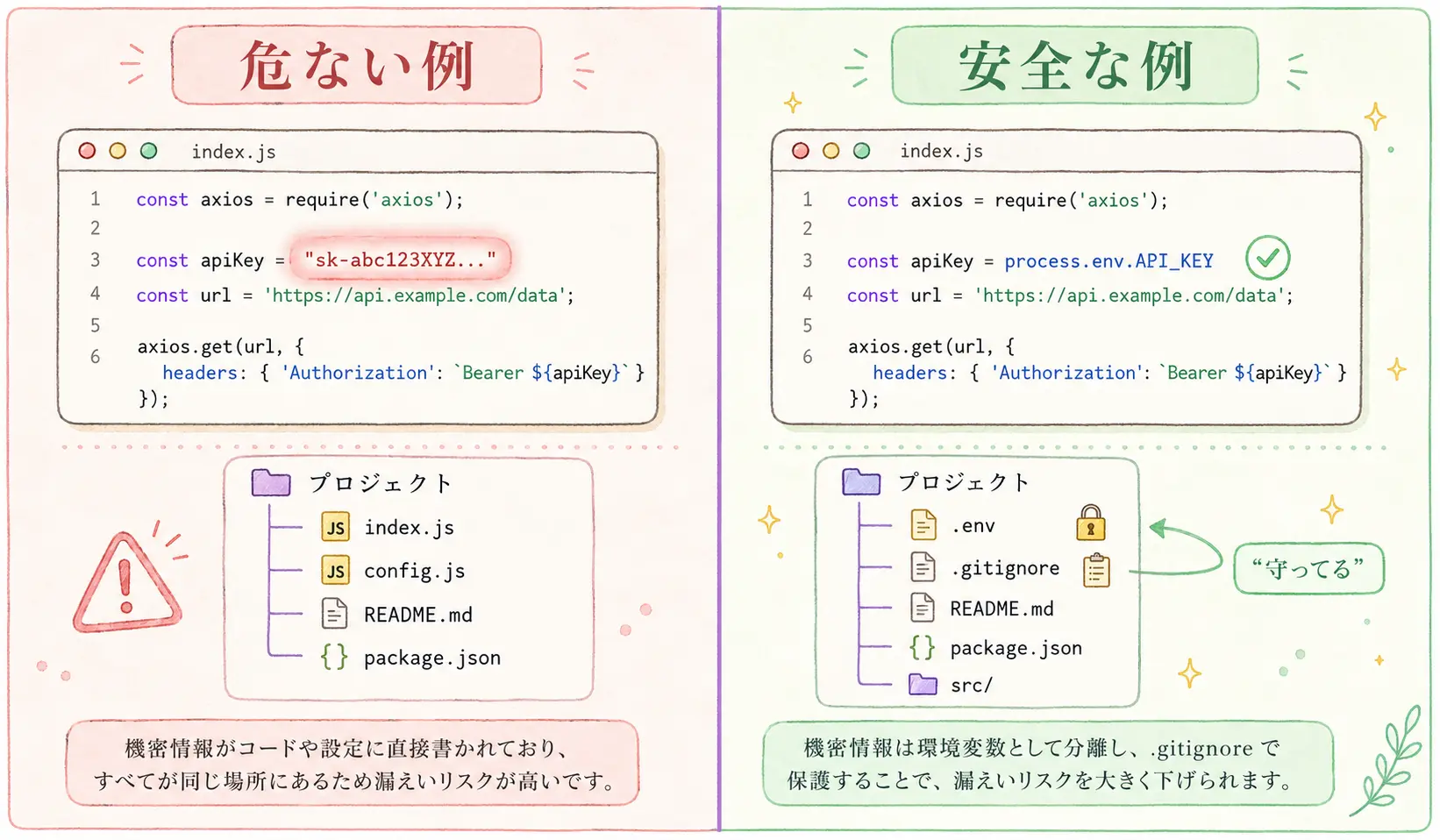Click the green window dot in right code window
This screenshot has height=840, width=1440.
[x=862, y=151]
